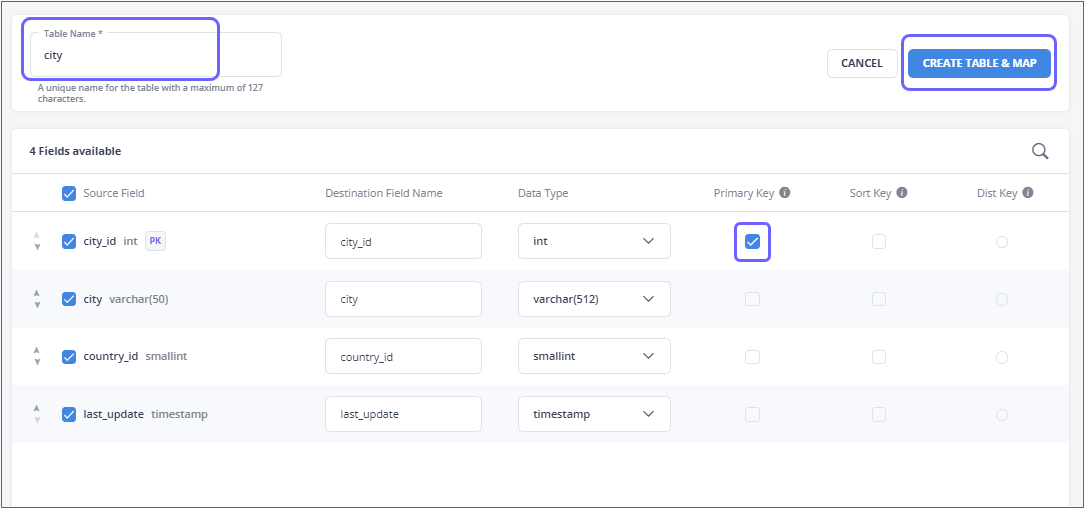Click the PK badge next to city_id

(156, 241)
